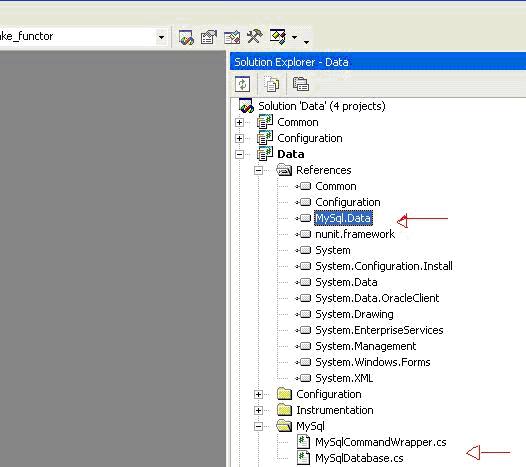Click Solution 'Data' (4 projects) root node
This screenshot has height=467, width=526.
coord(322,106)
